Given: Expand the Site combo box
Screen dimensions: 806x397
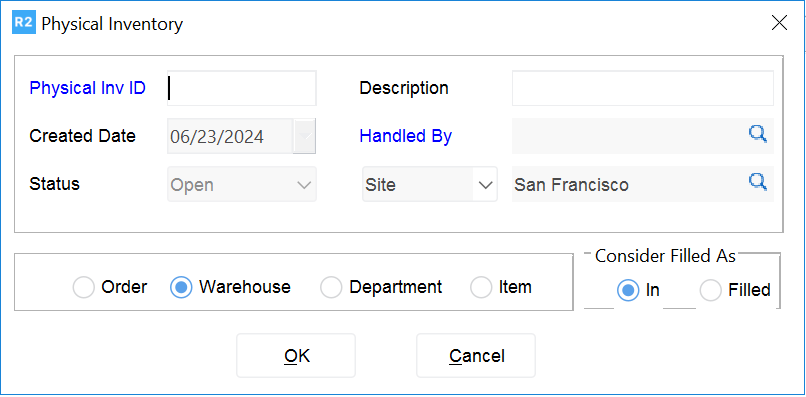Looking at the screenshot, I should [x=430, y=184].
